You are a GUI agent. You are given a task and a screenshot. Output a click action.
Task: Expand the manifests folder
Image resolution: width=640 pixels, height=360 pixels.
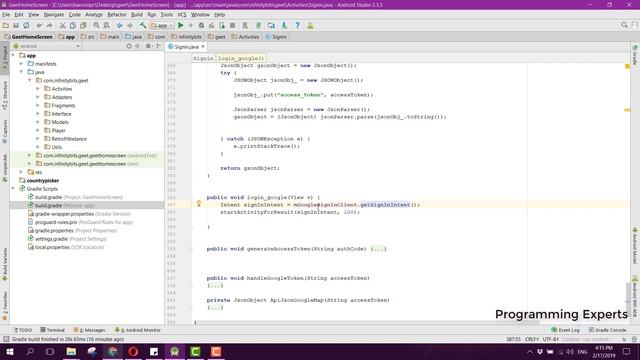click(22, 64)
